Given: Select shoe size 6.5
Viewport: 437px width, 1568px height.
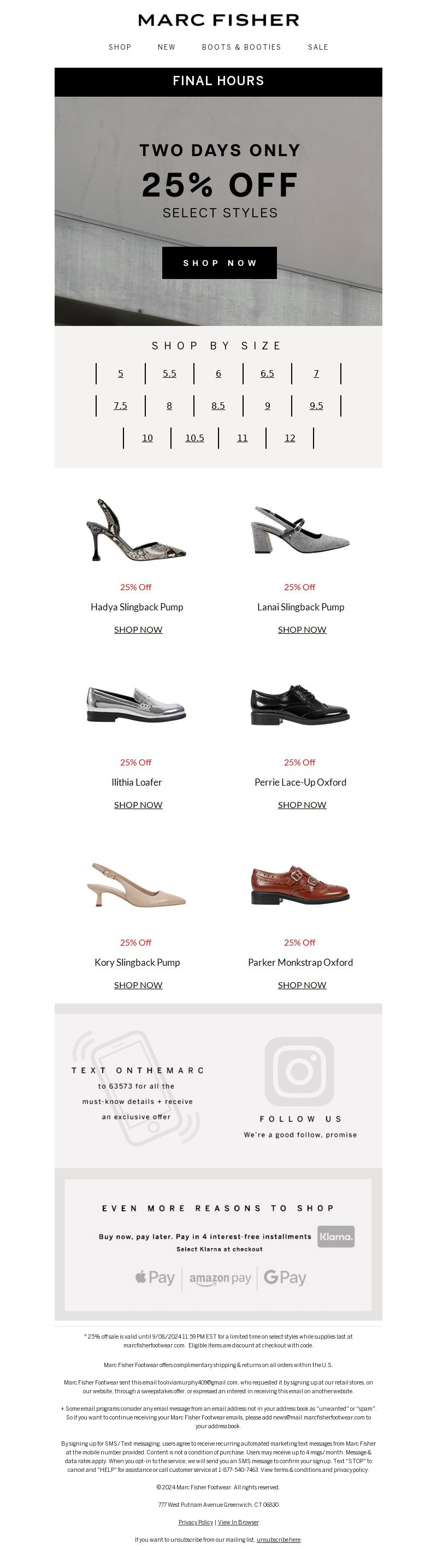Looking at the screenshot, I should coord(267,374).
